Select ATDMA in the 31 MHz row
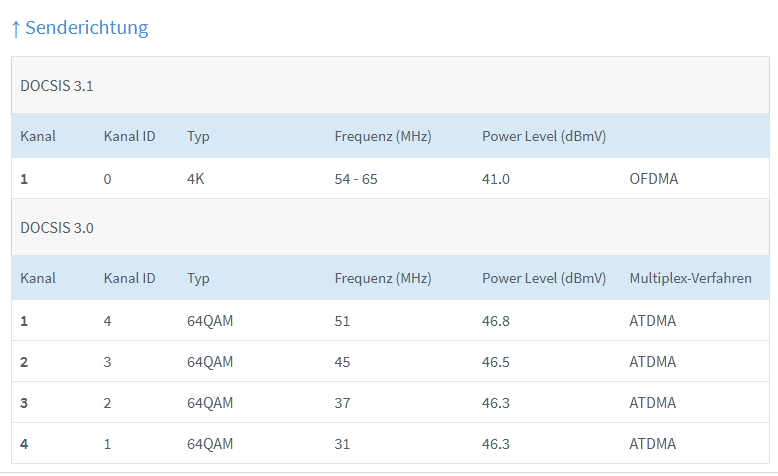 coord(652,444)
